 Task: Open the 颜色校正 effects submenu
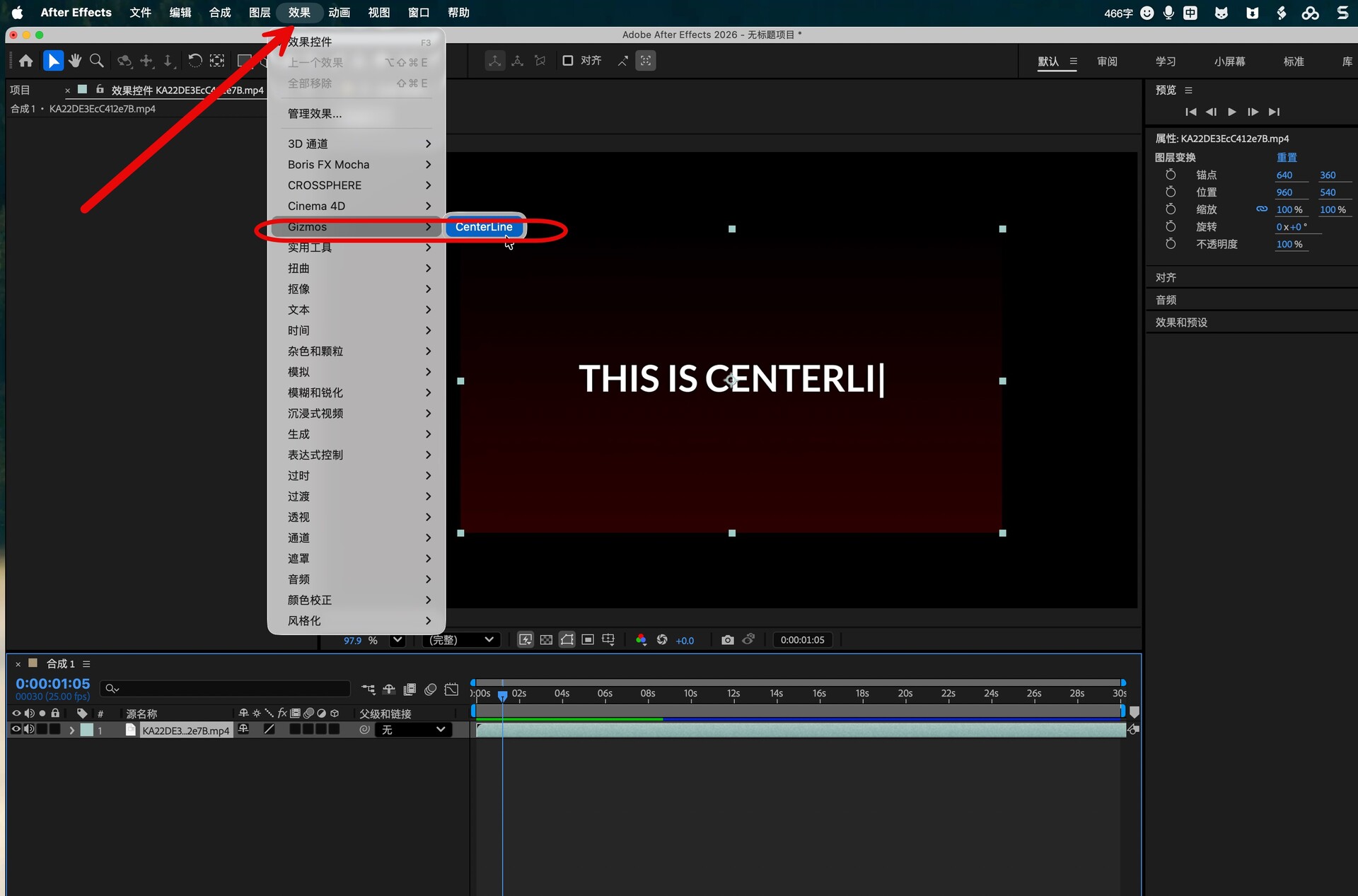click(x=356, y=600)
